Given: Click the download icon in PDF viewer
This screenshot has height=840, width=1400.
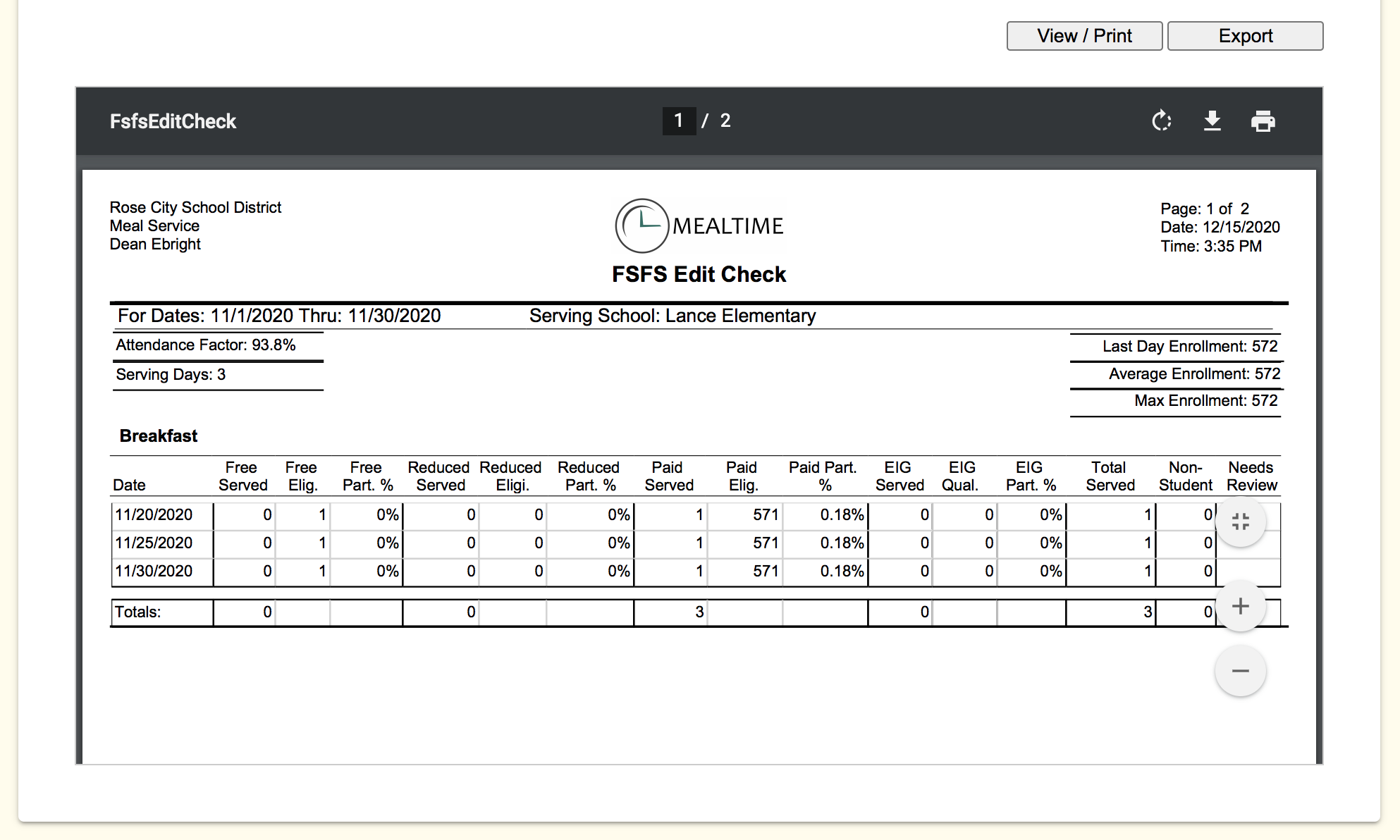Looking at the screenshot, I should (1212, 121).
